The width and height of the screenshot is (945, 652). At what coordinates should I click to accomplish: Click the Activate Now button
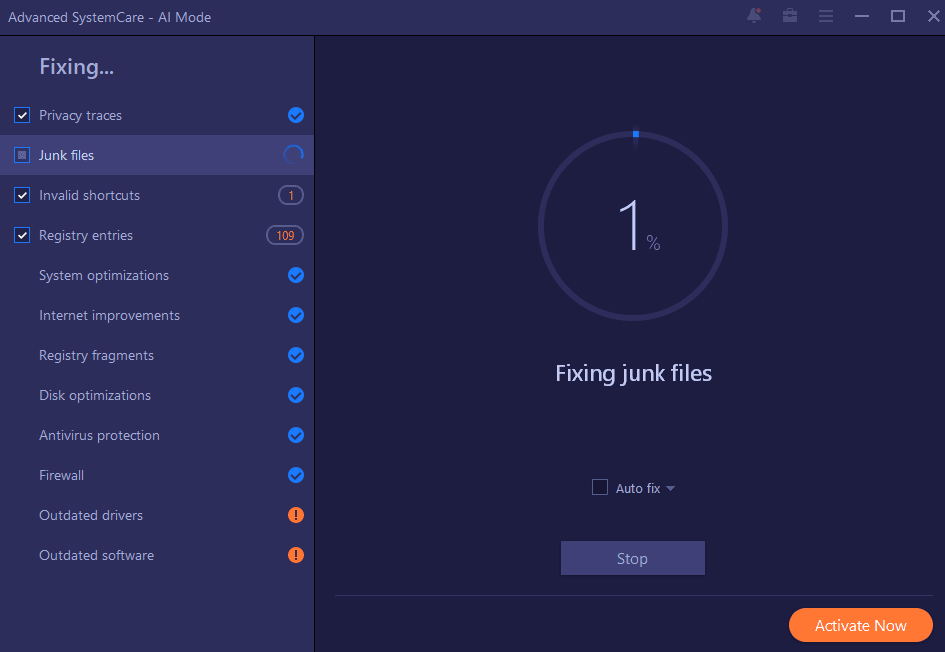[x=860, y=626]
